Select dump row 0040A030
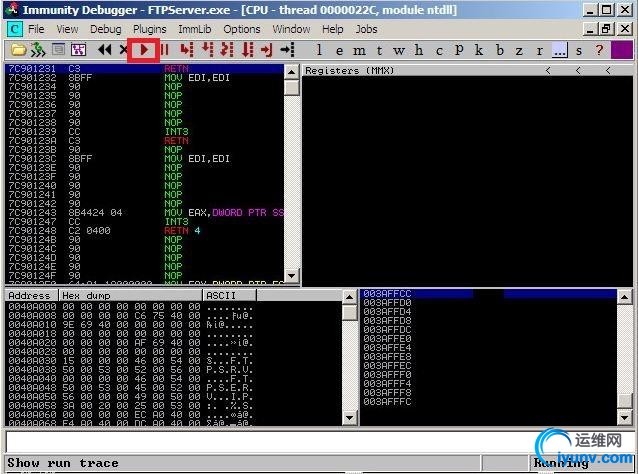Screen dimensions: 638x474 coord(173,361)
